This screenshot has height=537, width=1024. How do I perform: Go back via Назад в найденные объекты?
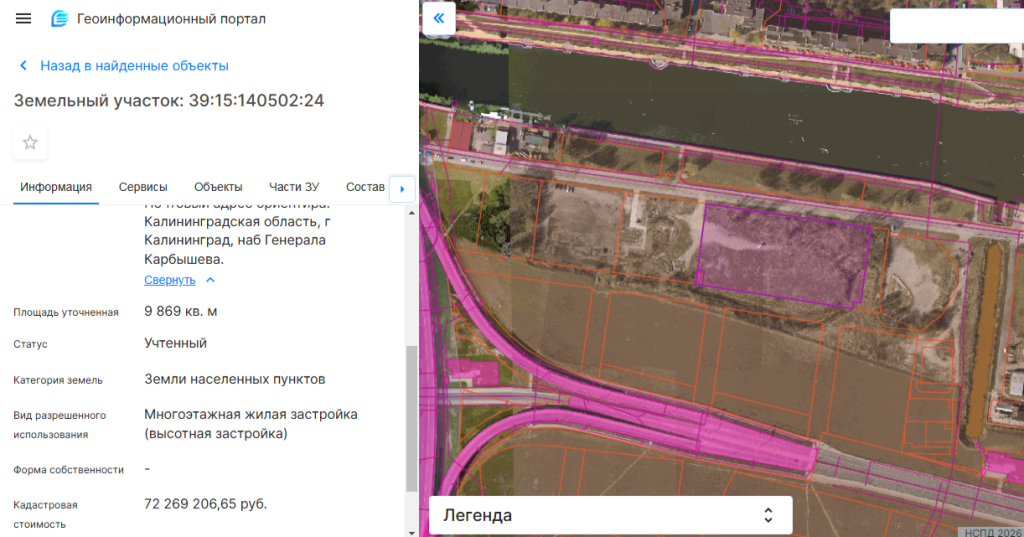(x=134, y=66)
